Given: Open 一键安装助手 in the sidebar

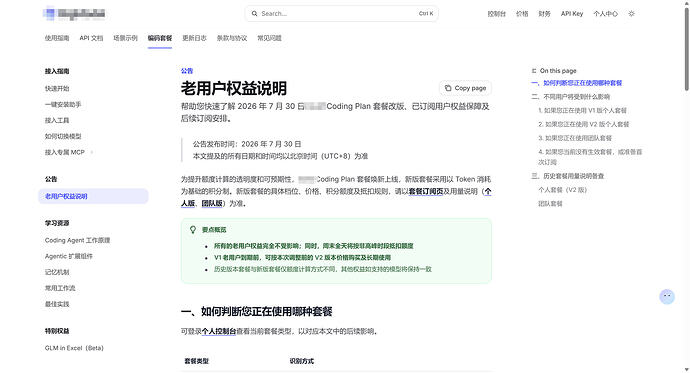Looking at the screenshot, I should click(x=63, y=104).
